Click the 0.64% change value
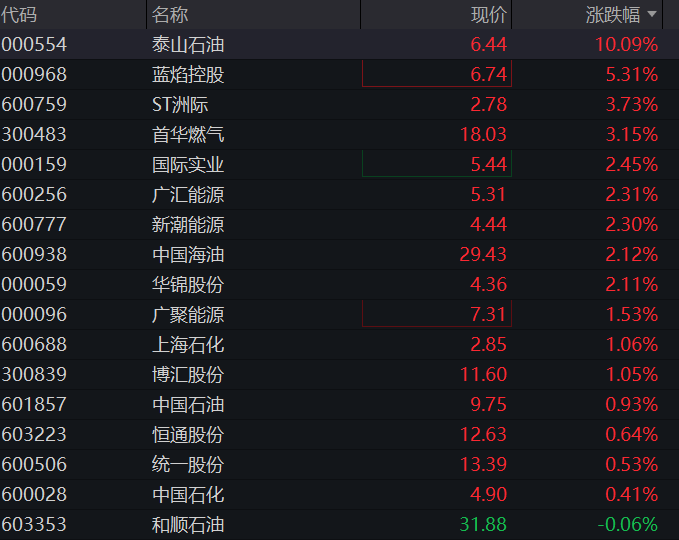 (632, 434)
